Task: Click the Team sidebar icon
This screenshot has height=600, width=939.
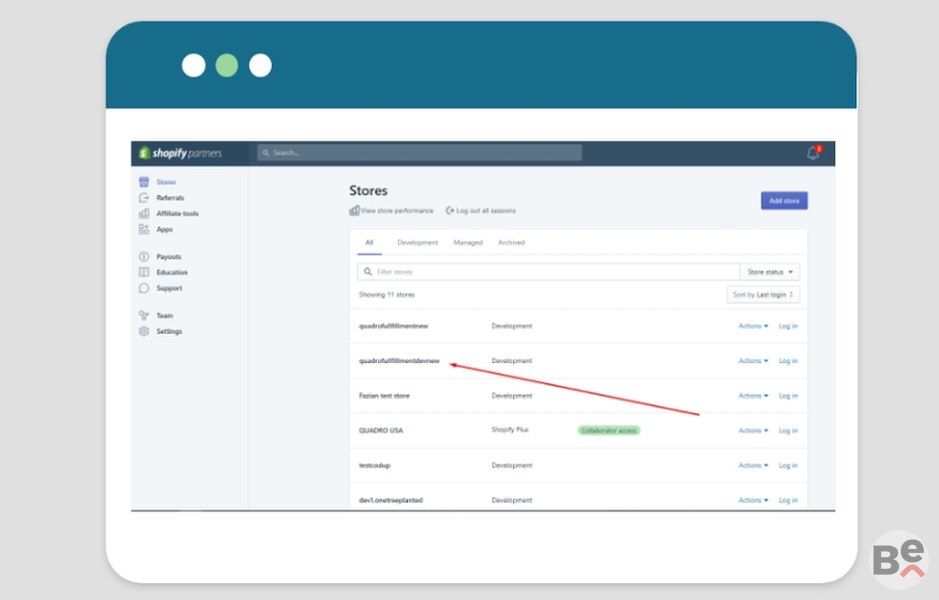Action: 144,315
